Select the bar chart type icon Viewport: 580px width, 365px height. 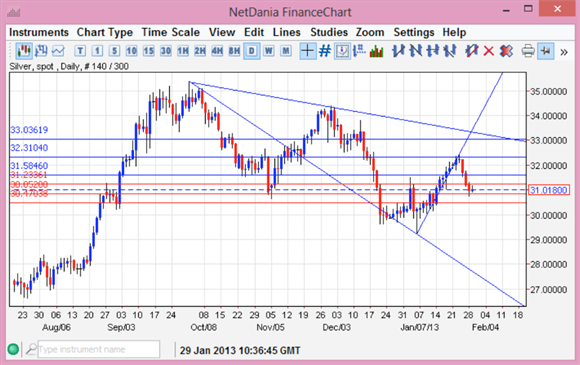[41, 51]
